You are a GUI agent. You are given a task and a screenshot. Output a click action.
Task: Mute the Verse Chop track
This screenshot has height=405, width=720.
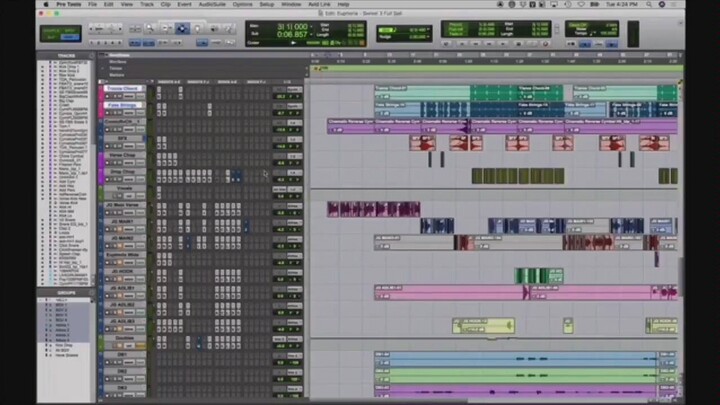tap(118, 163)
